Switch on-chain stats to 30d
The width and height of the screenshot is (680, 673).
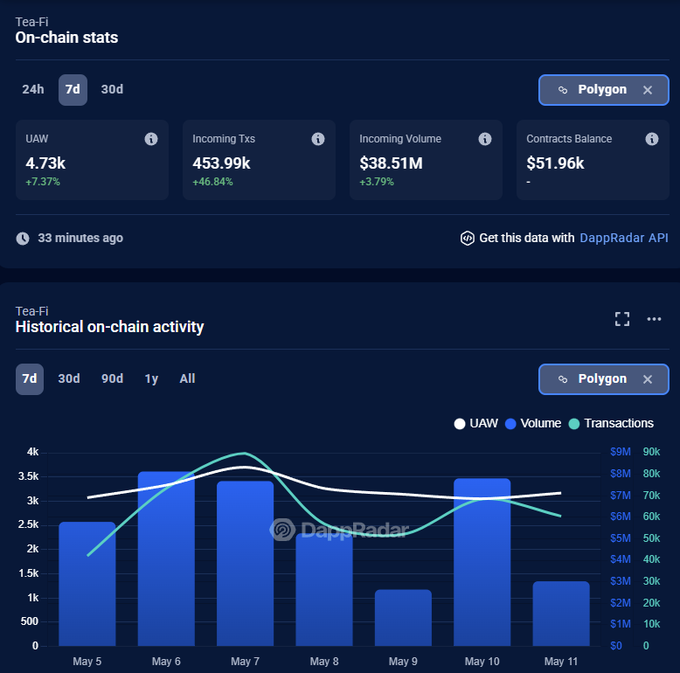(112, 90)
